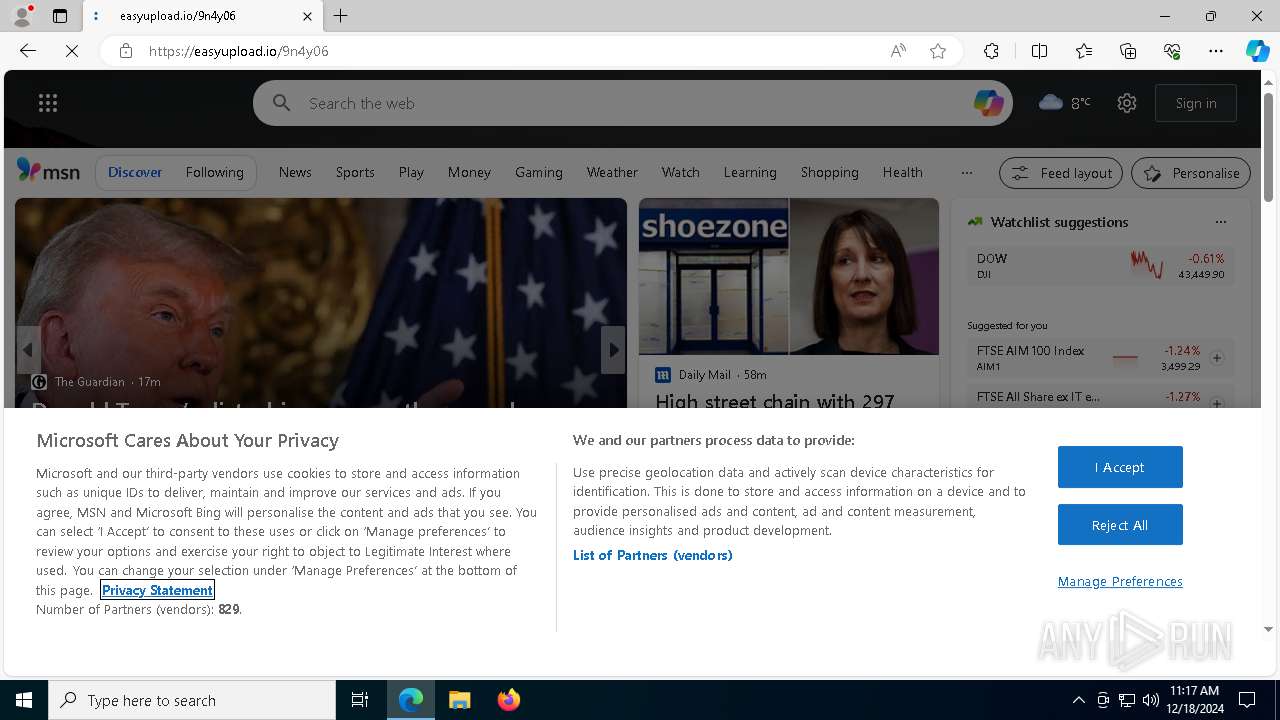Open Copilot from the search box
Viewport: 1280px width, 720px height.
click(x=989, y=103)
